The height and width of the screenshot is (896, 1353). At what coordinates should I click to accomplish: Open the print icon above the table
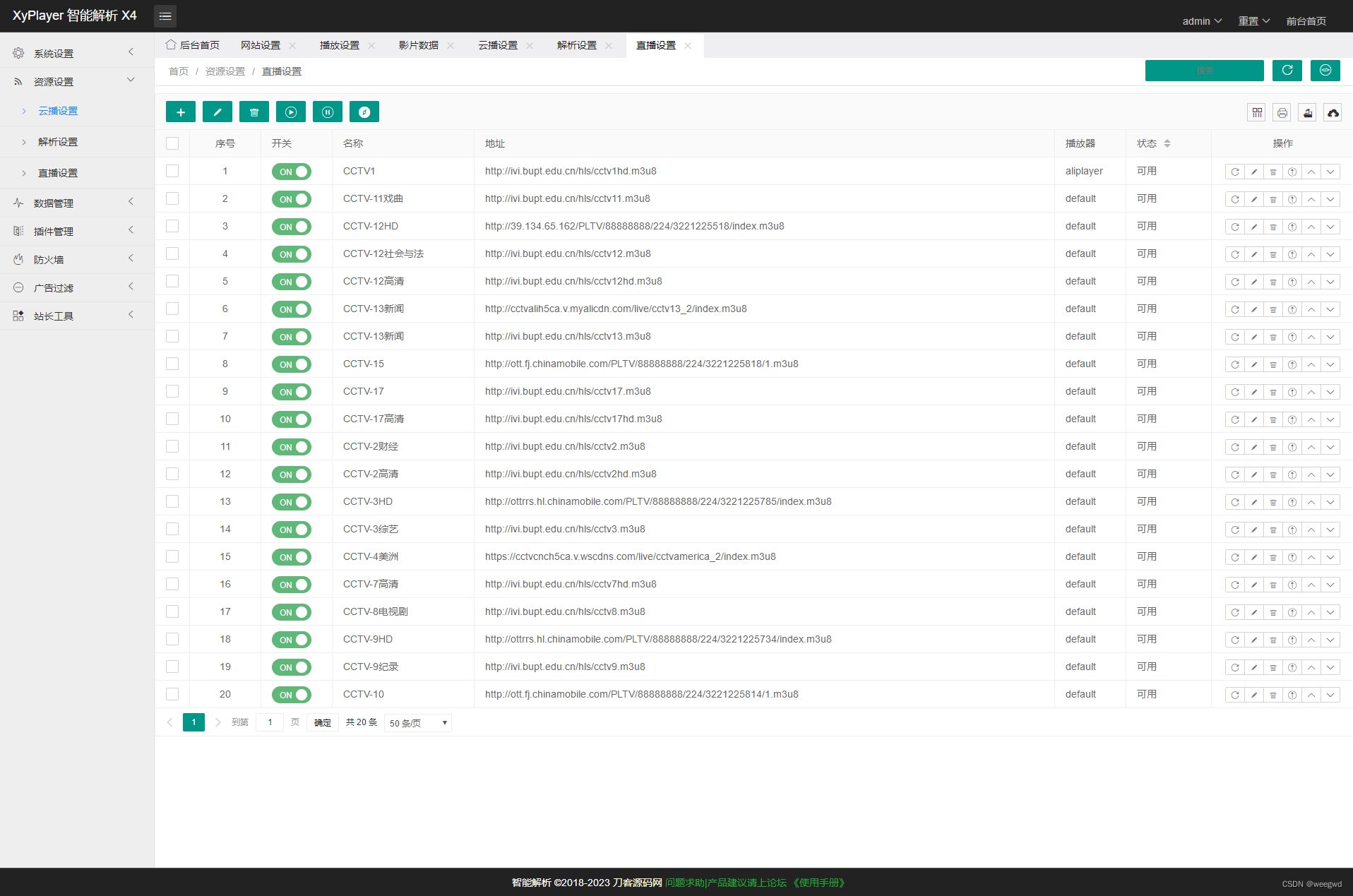coord(1282,112)
